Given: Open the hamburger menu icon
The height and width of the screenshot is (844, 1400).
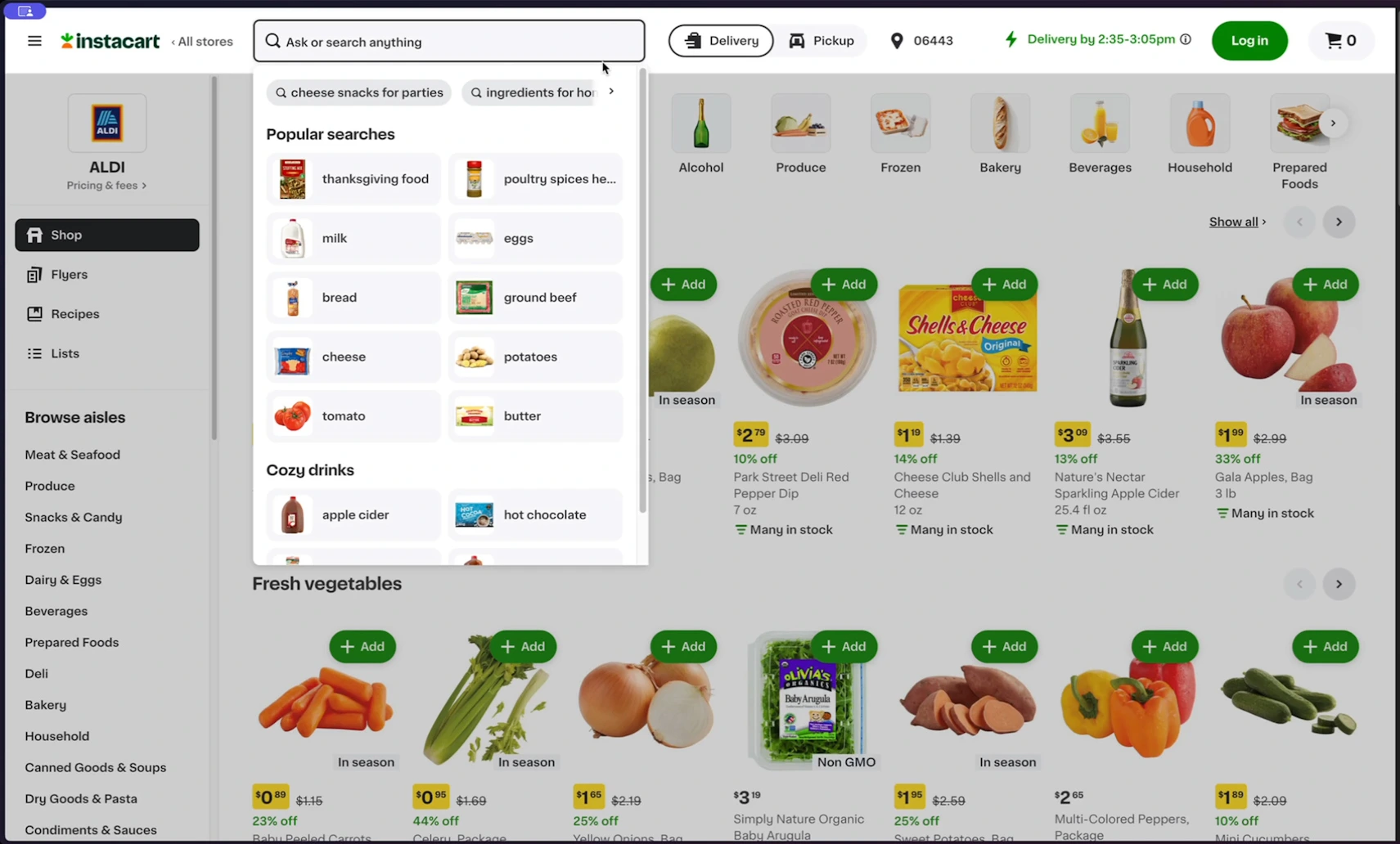Looking at the screenshot, I should 34,41.
